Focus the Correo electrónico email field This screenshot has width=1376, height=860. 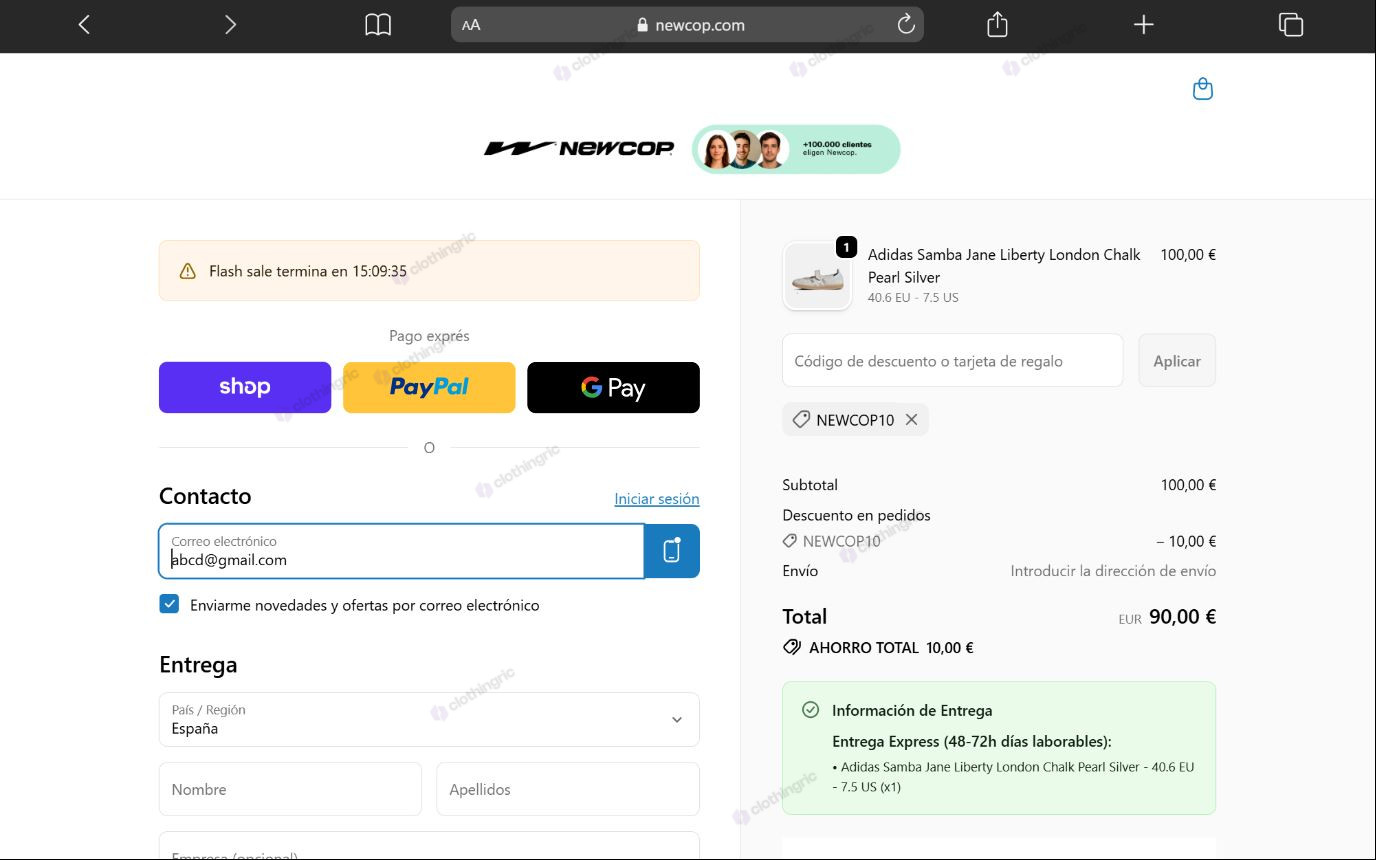pyautogui.click(x=401, y=551)
